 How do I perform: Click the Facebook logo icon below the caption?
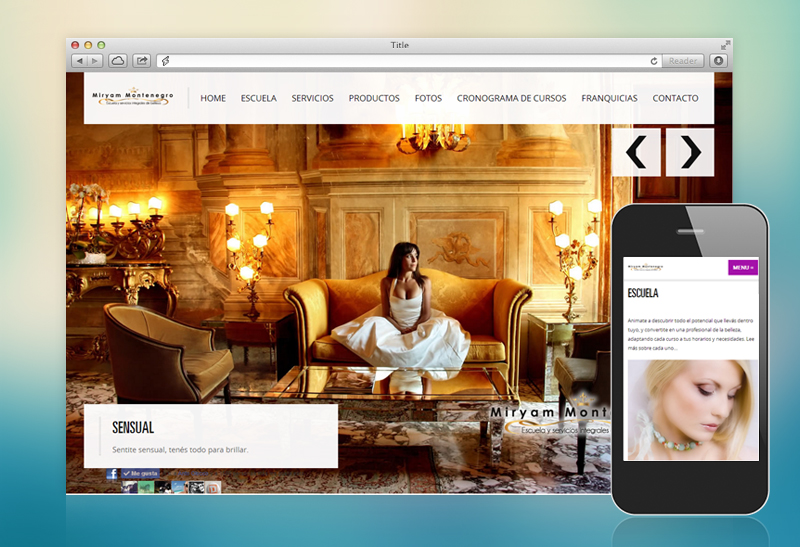(x=112, y=474)
